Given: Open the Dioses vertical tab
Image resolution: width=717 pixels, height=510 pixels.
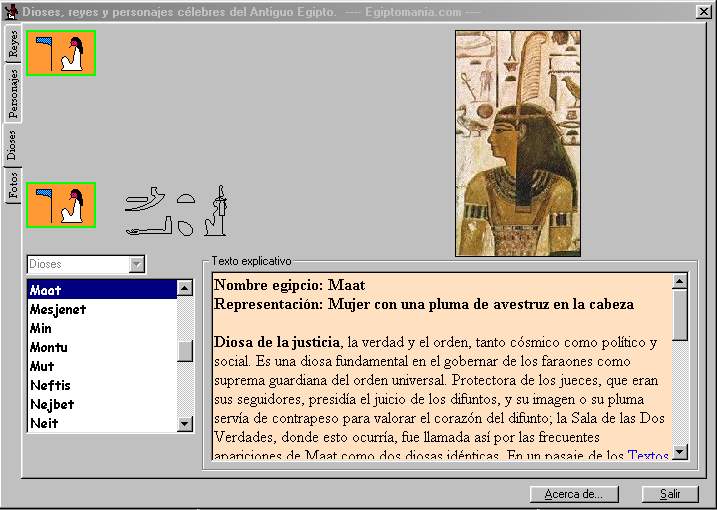Looking at the screenshot, I should click(12, 145).
